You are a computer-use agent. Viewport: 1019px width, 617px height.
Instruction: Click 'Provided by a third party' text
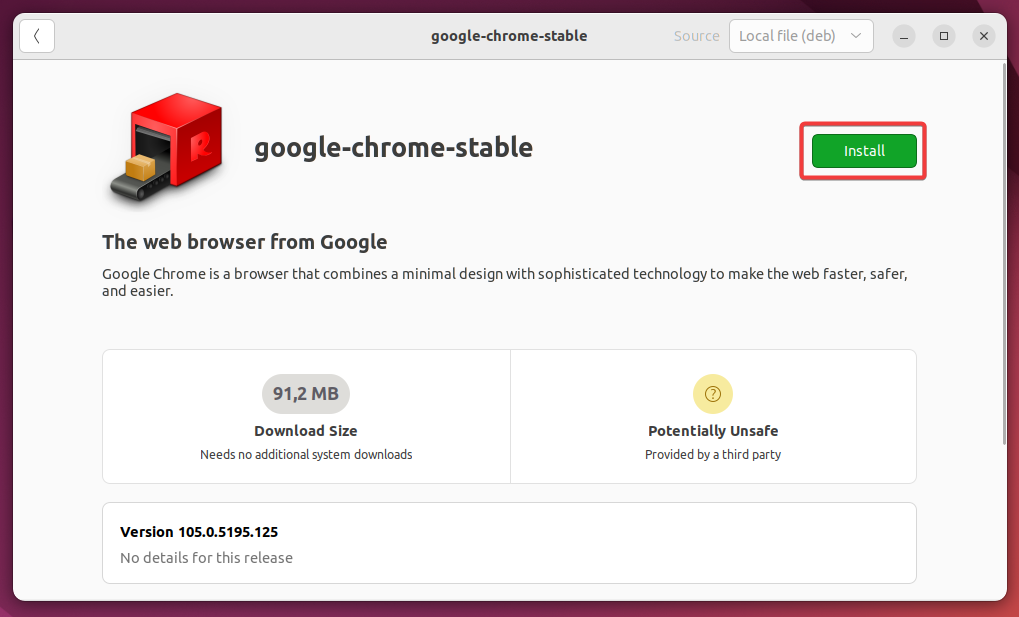tap(713, 454)
